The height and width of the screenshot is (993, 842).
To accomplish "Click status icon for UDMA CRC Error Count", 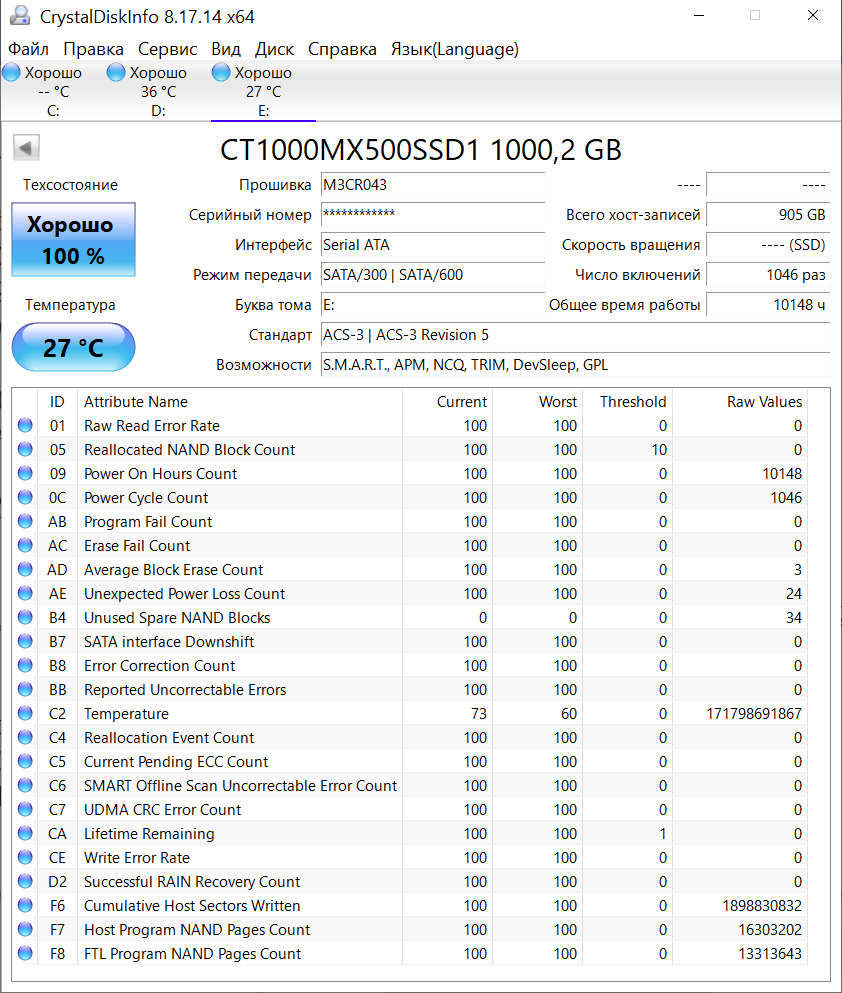I will (x=25, y=809).
